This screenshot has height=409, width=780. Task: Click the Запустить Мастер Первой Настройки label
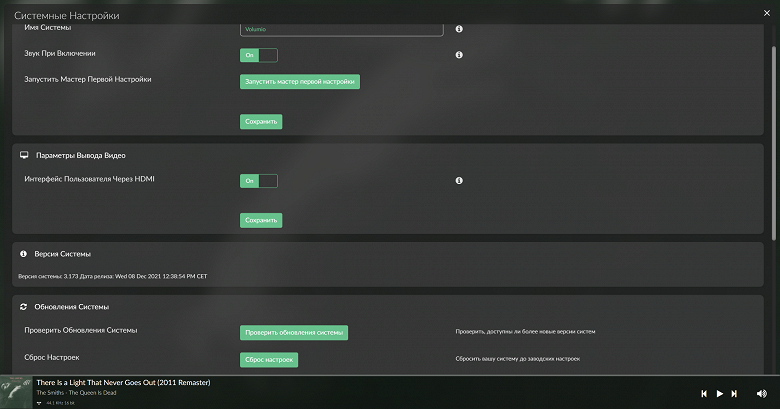88,79
